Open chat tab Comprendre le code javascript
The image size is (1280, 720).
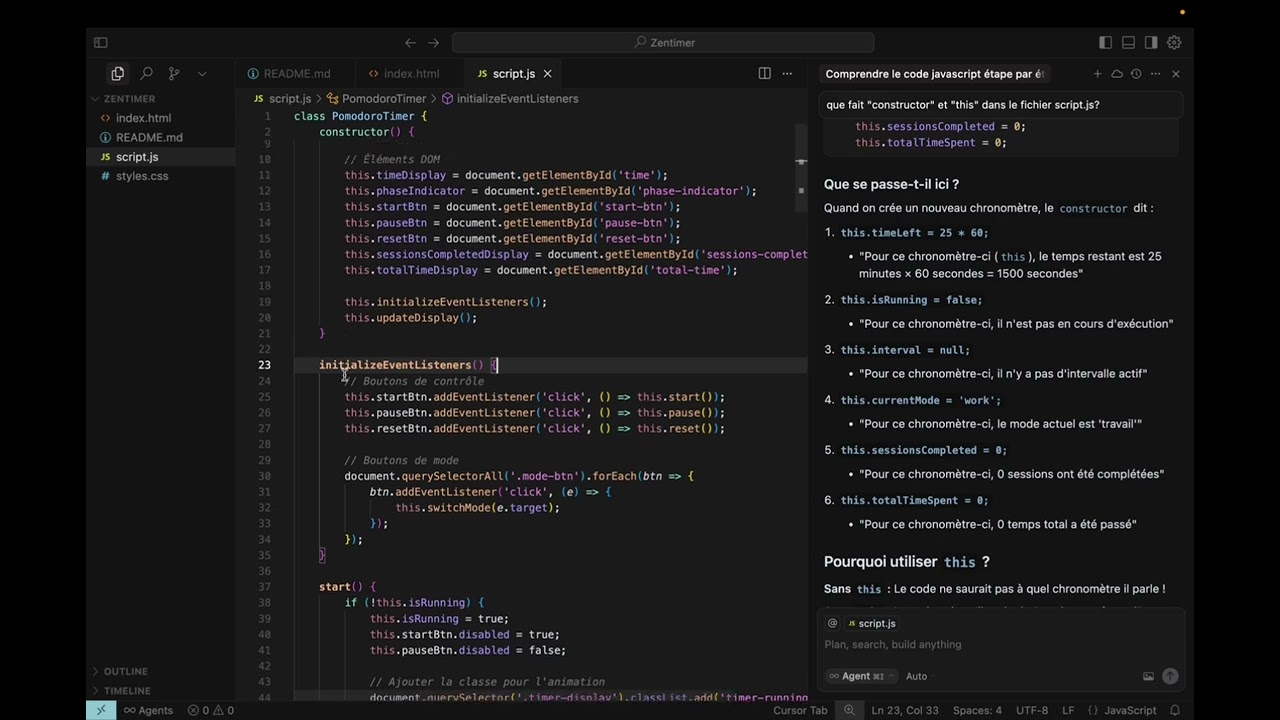point(935,74)
